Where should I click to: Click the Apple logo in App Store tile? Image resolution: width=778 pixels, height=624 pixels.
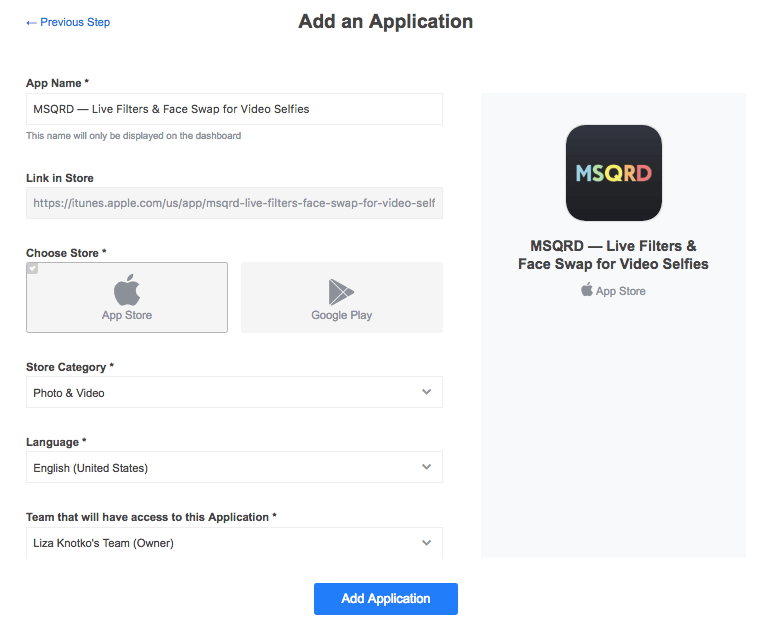127,290
